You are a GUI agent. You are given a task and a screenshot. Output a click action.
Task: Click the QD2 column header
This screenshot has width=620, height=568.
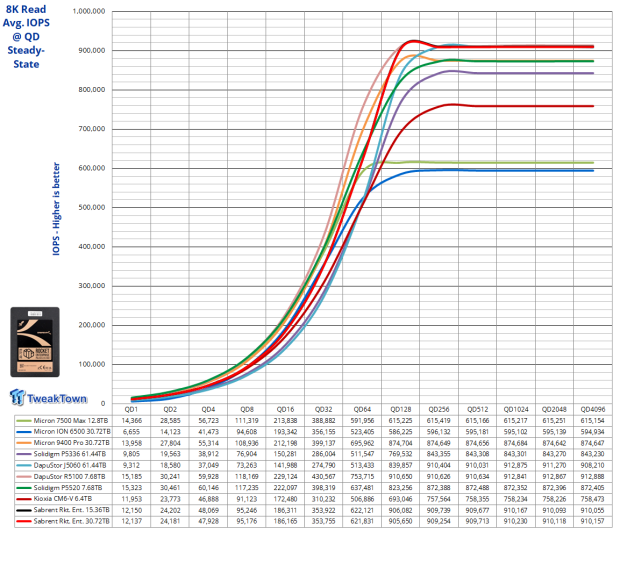tap(170, 409)
